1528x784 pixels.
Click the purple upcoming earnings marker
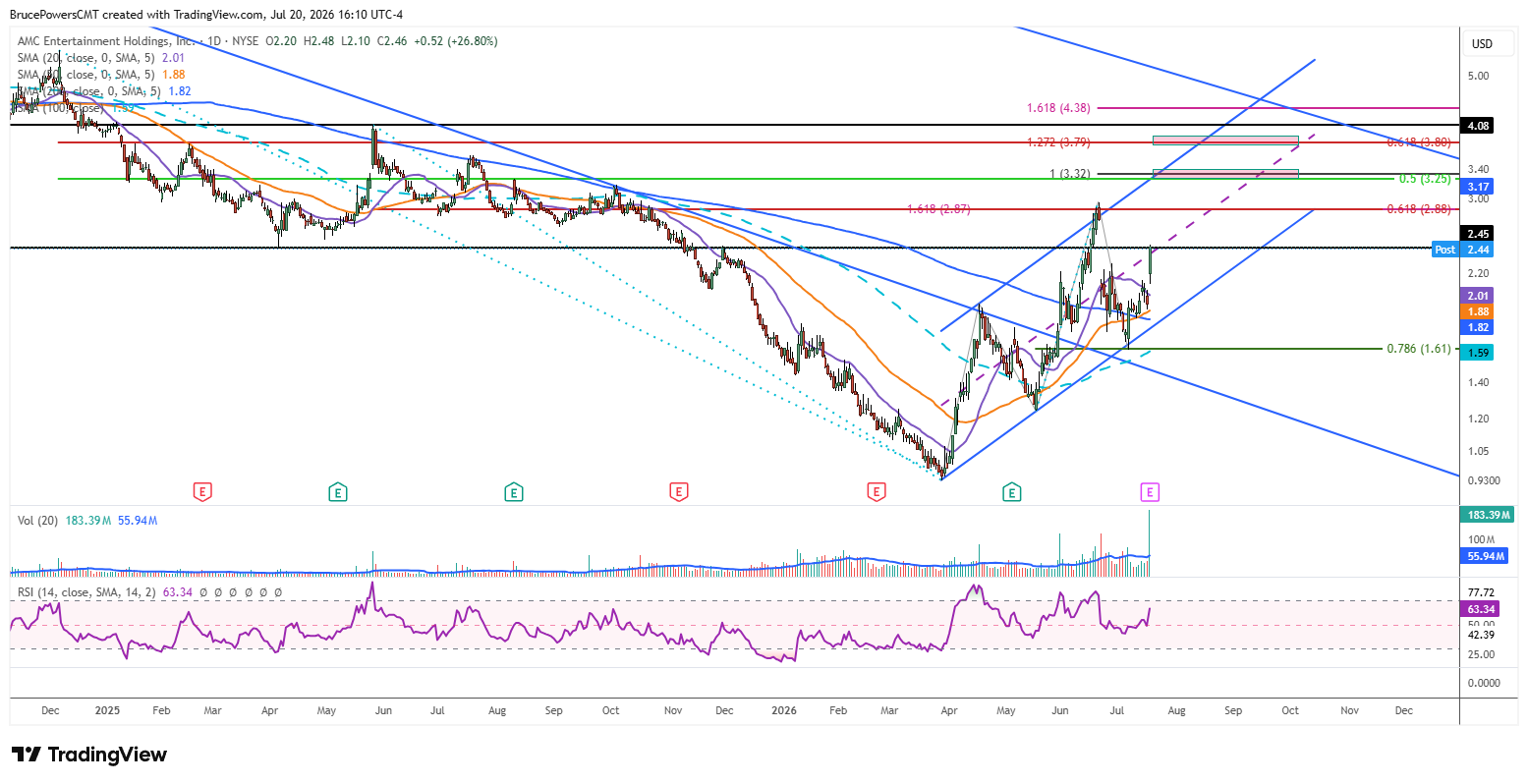tap(1151, 491)
